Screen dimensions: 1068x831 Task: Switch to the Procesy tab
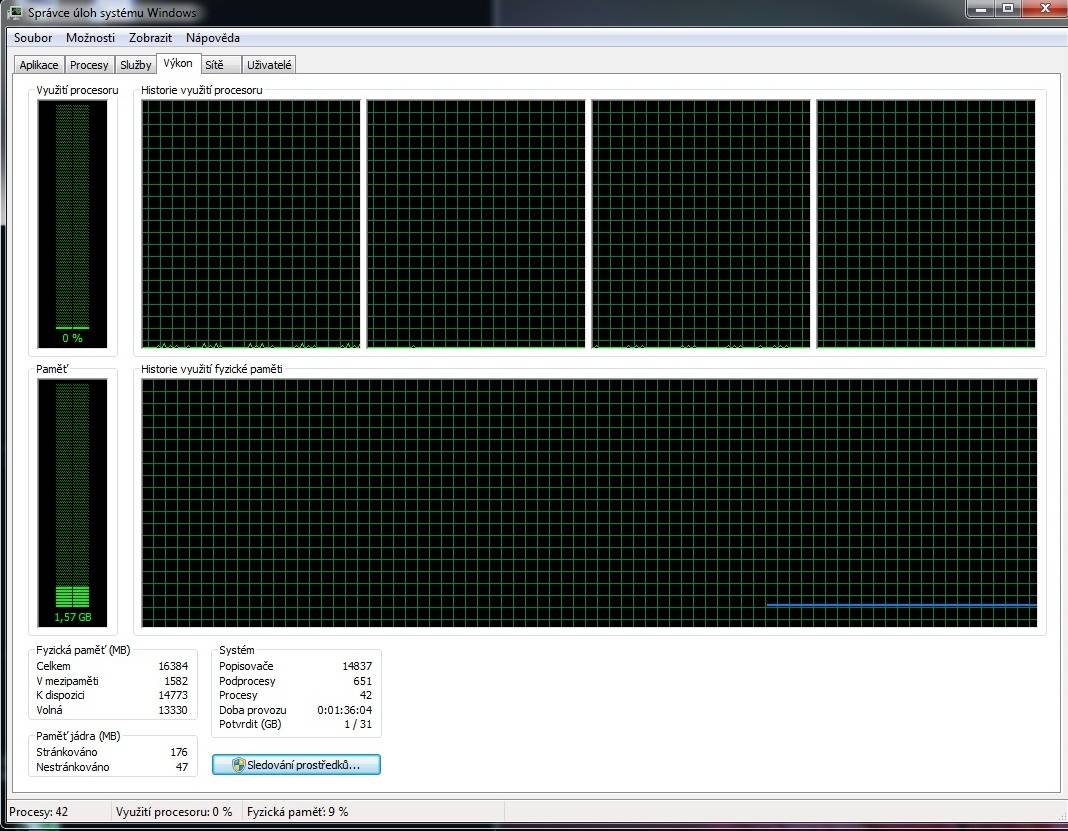coord(89,65)
